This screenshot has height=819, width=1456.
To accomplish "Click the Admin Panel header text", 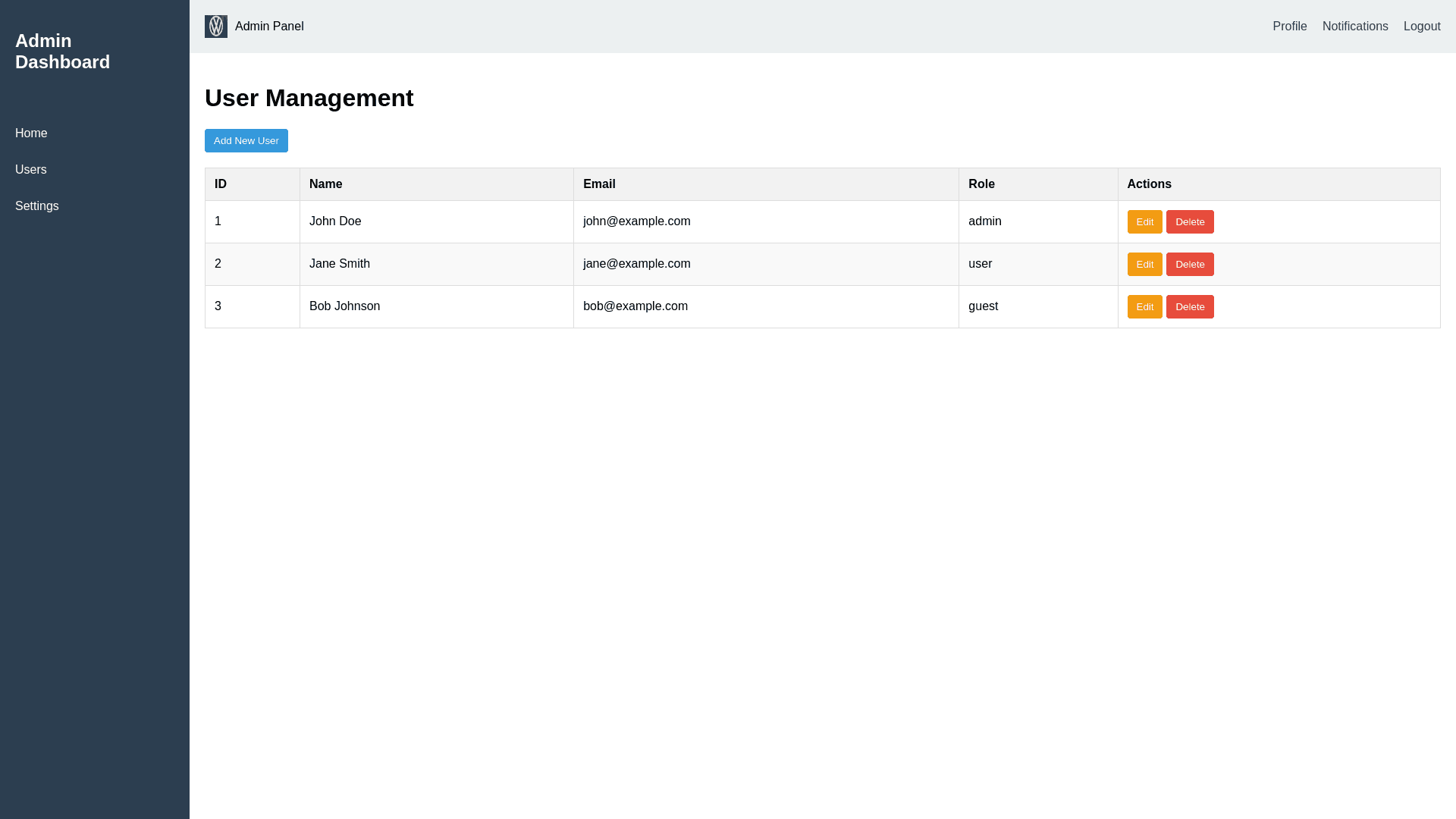I will pos(269,27).
